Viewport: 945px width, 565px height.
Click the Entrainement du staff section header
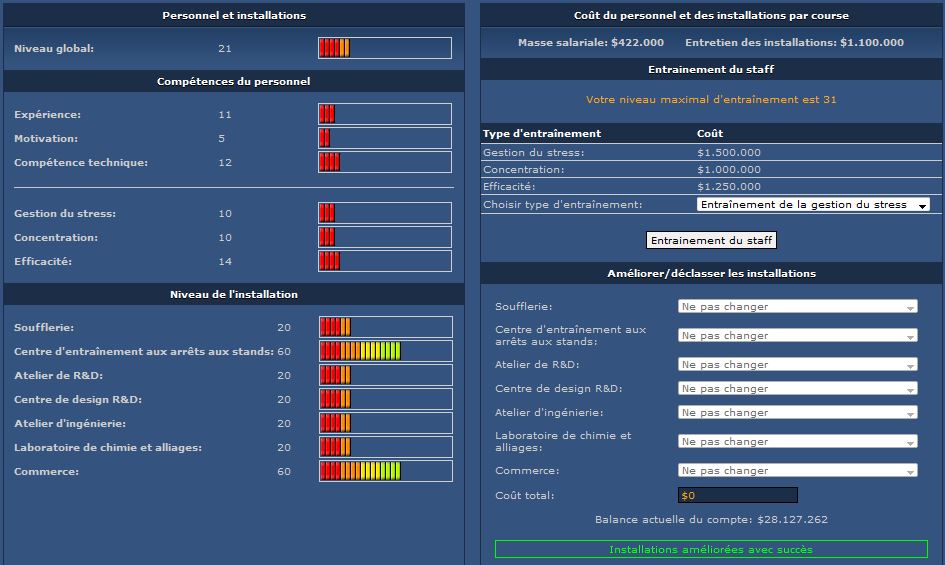tap(711, 69)
